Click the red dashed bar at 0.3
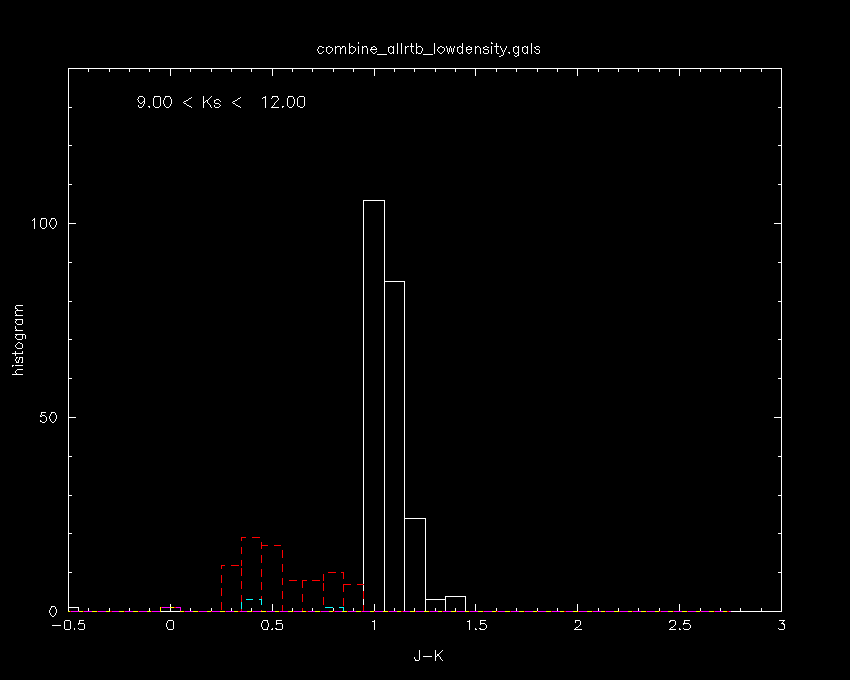Viewport: 850px width, 680px height. (x=231, y=588)
